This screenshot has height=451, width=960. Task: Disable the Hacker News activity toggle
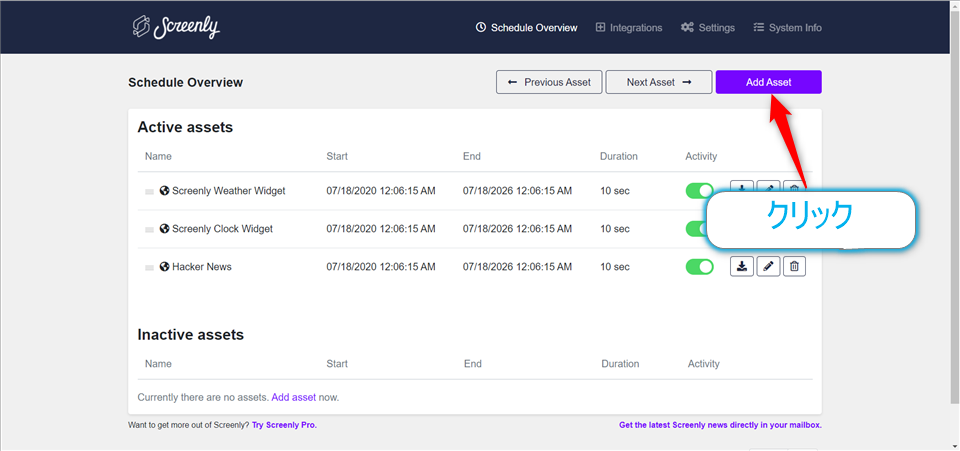click(700, 267)
